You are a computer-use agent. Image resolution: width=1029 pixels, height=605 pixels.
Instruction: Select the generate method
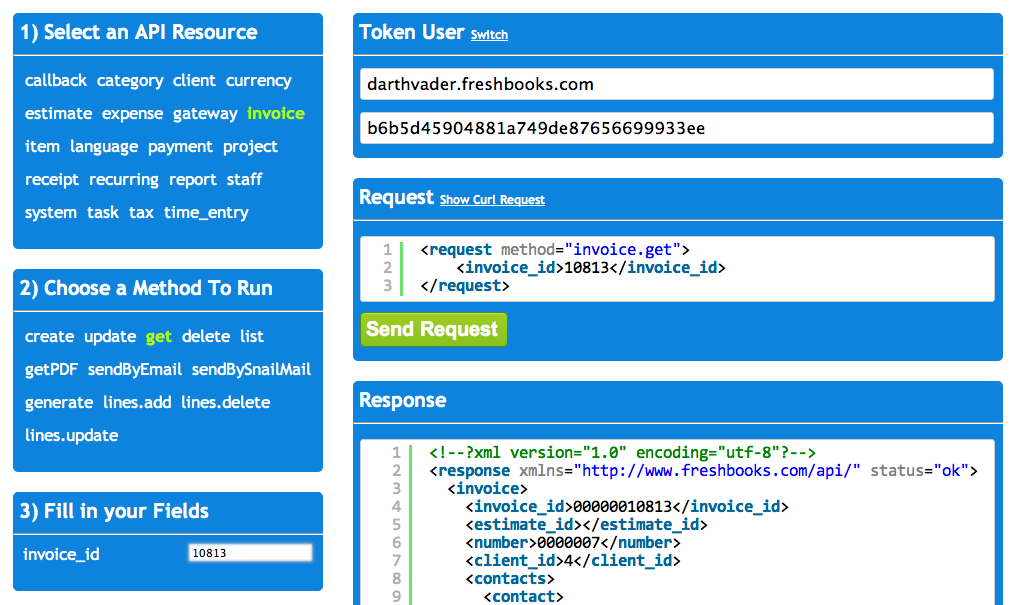coord(59,402)
